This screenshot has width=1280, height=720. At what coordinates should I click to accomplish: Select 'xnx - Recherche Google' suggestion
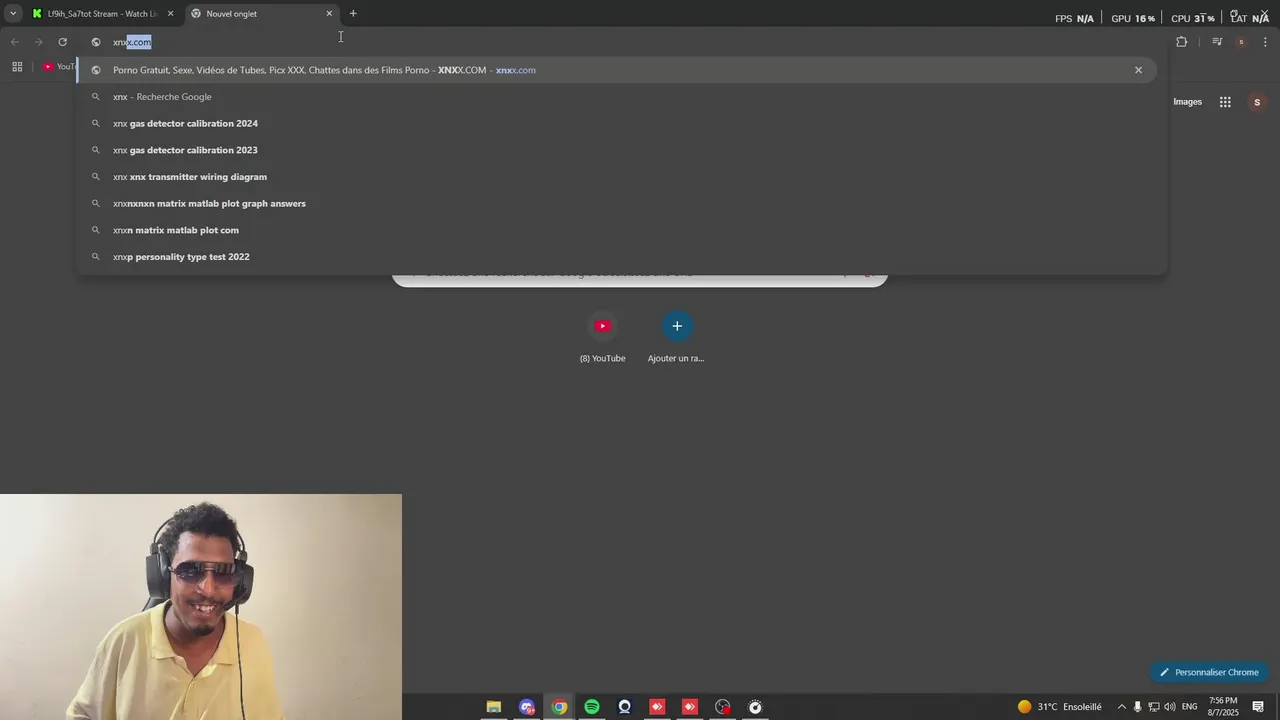pyautogui.click(x=621, y=97)
